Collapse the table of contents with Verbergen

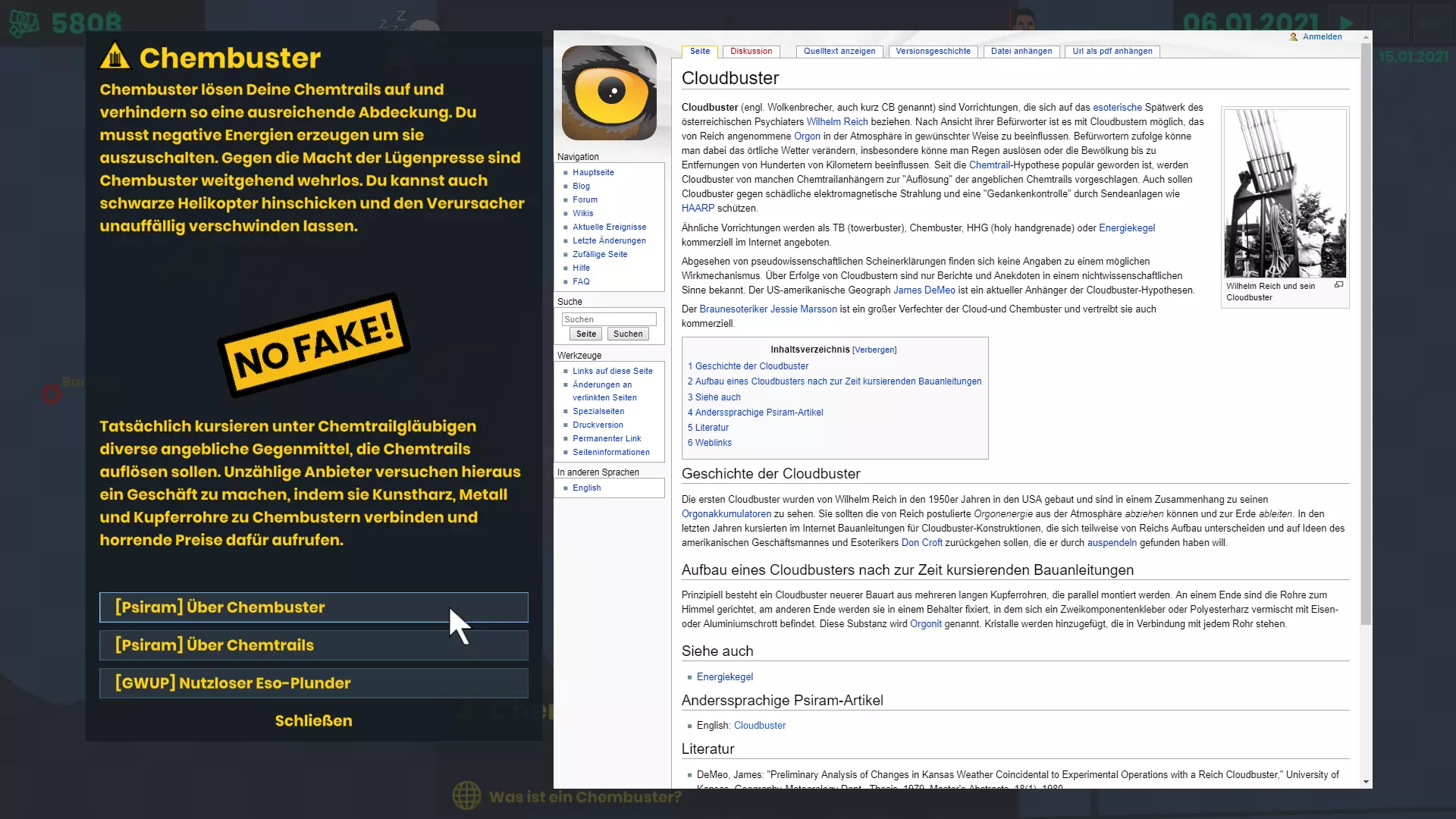tap(874, 350)
